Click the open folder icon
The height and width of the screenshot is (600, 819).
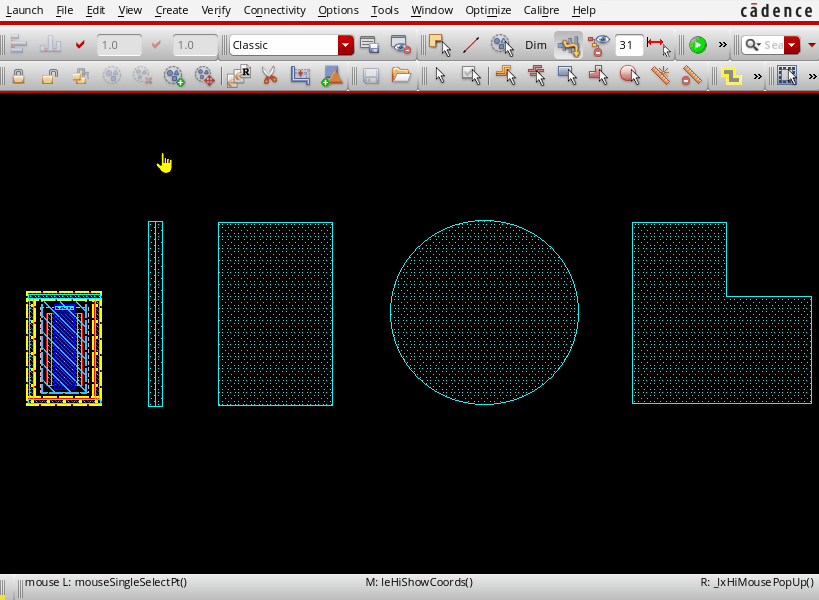pyautogui.click(x=401, y=75)
